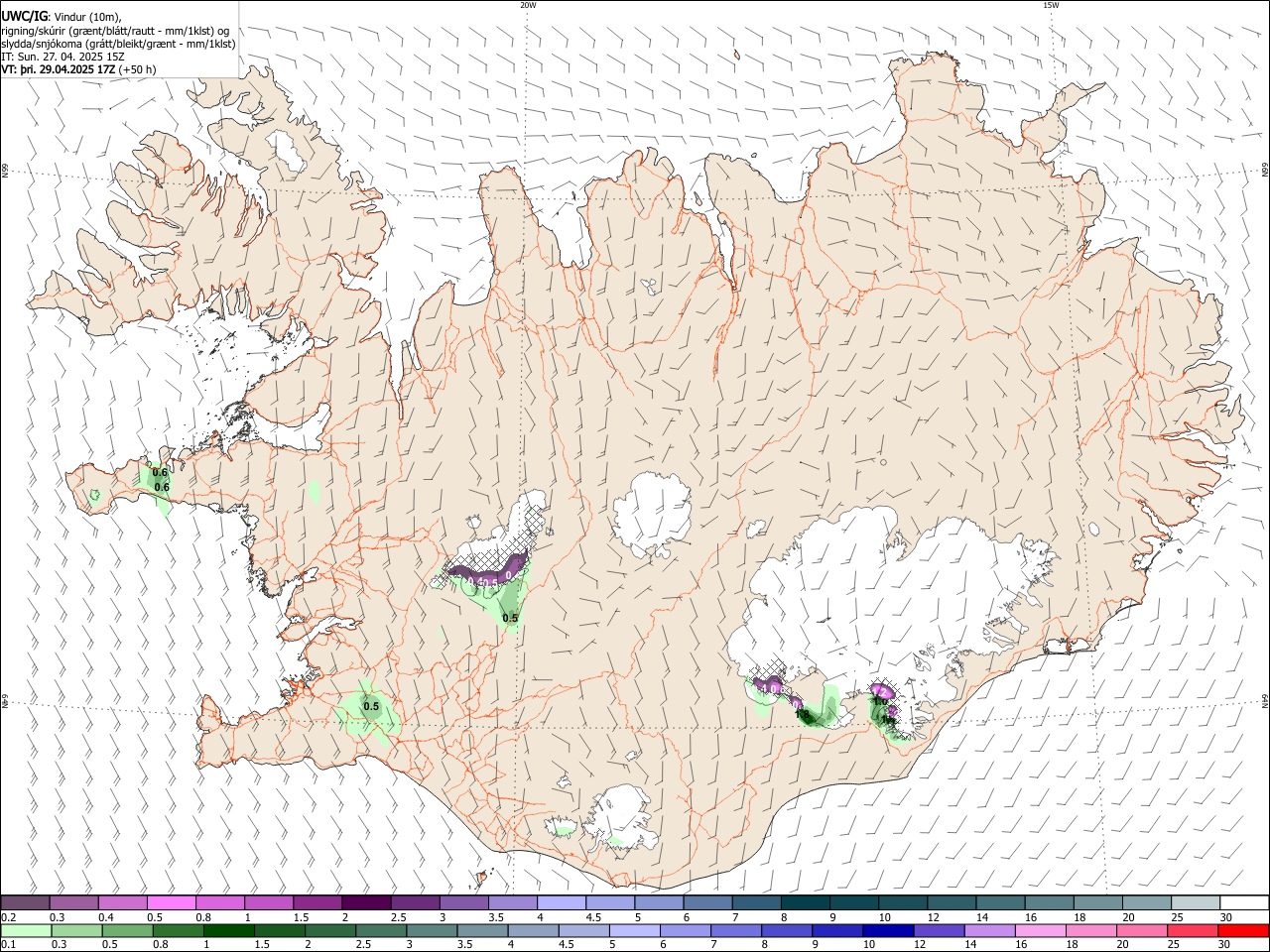Click the green rain patch on Reykjanes
Image resolution: width=1270 pixels, height=952 pixels.
point(368,712)
